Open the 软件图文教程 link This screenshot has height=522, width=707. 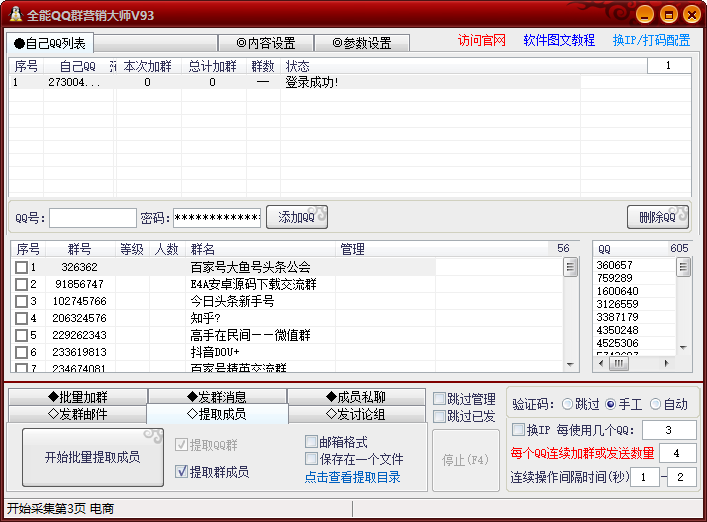(559, 41)
